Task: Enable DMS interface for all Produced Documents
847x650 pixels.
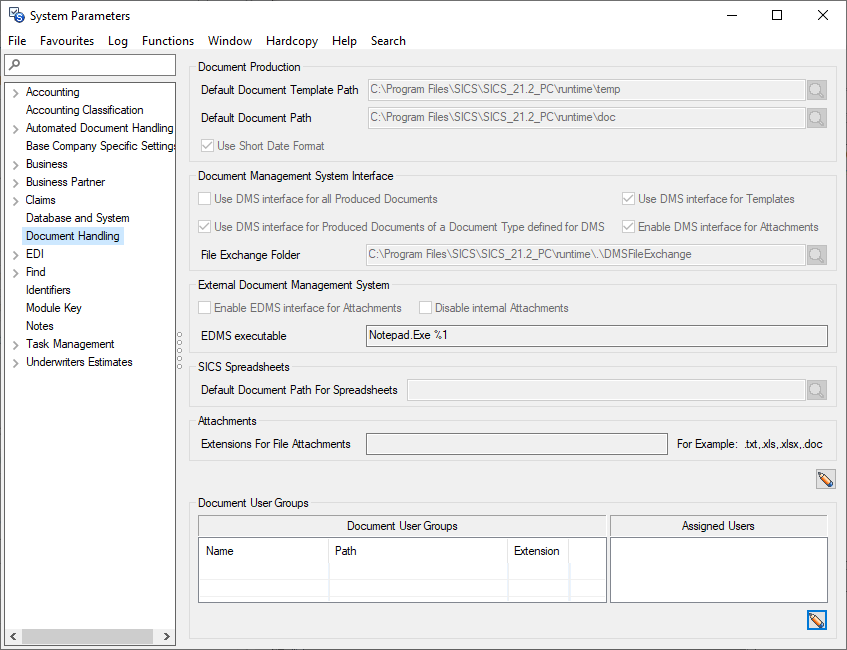Action: [x=206, y=199]
